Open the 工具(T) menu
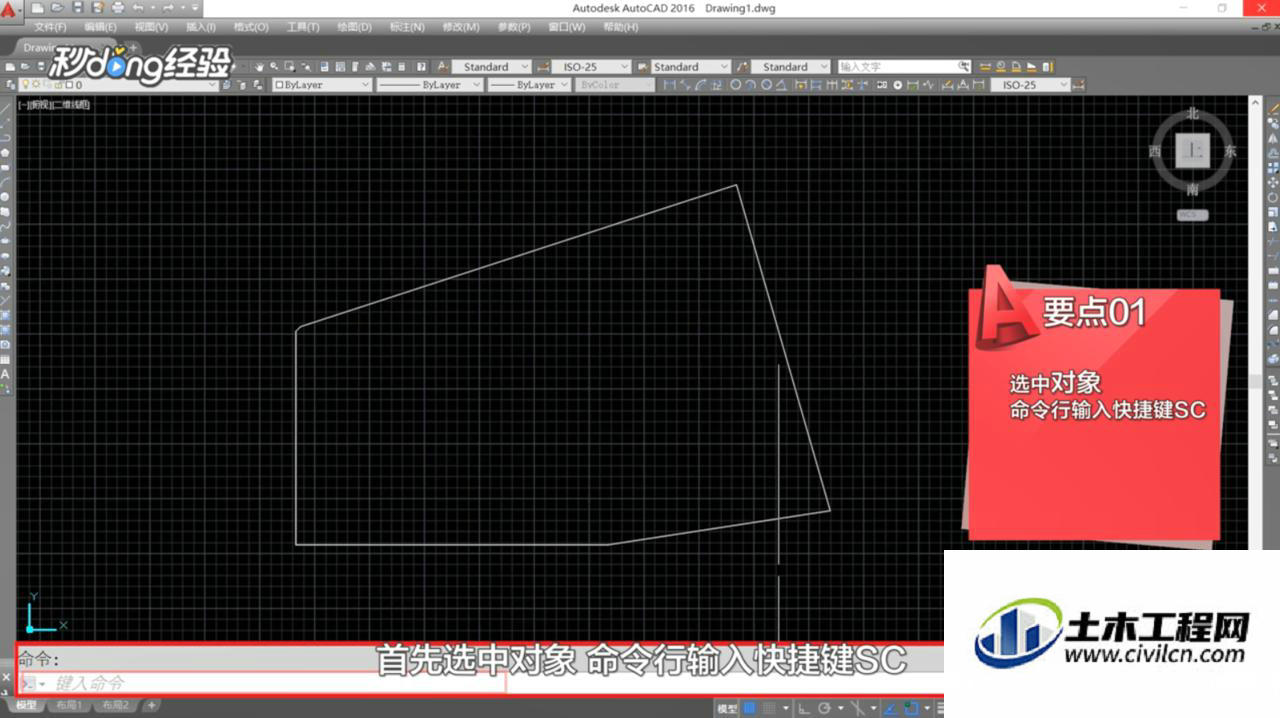1280x718 pixels. (x=302, y=27)
